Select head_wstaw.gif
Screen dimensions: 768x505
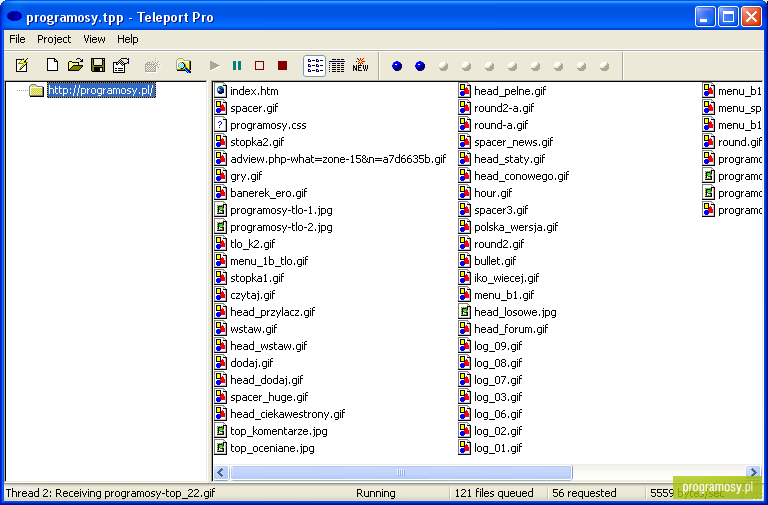268,346
